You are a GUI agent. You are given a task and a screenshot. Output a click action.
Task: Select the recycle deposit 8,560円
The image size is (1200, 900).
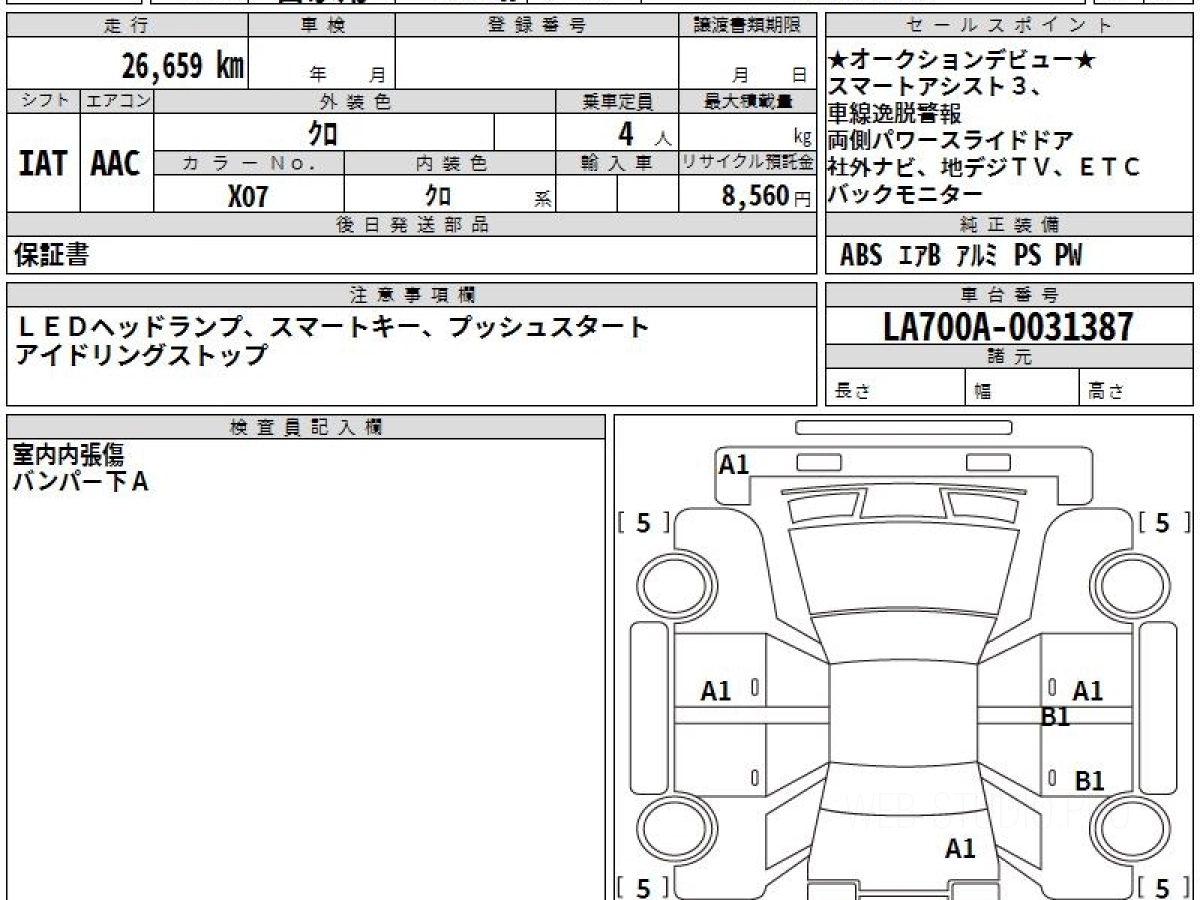pos(767,196)
